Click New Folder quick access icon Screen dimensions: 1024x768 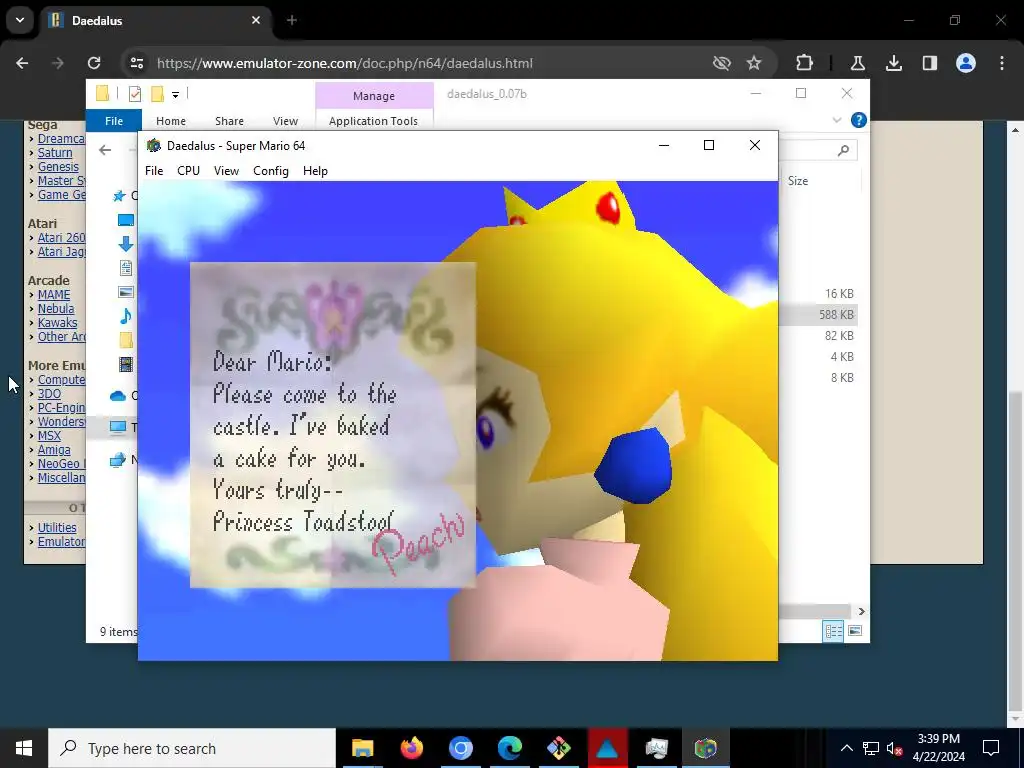(157, 94)
